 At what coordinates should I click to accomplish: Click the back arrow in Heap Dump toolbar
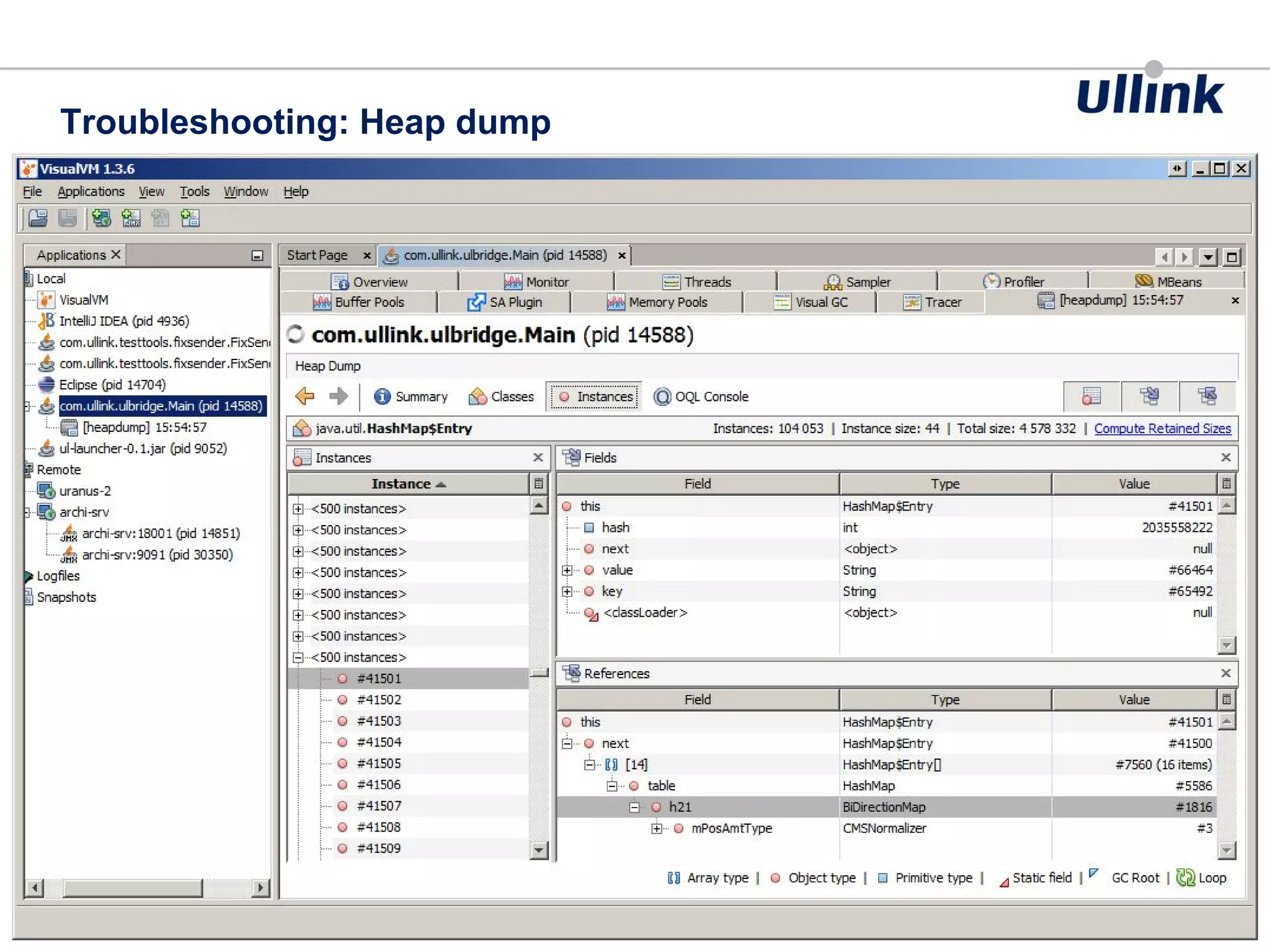click(x=304, y=396)
